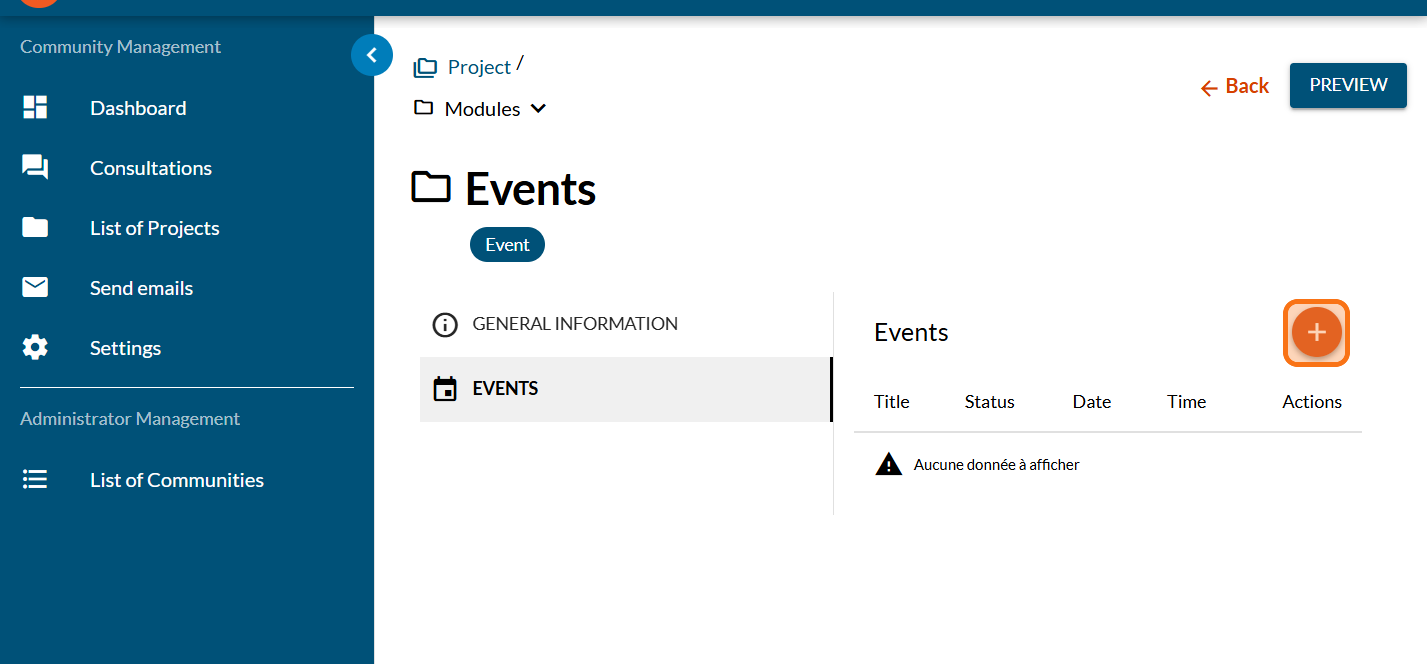Click the Consultations chat bubble icon
The height and width of the screenshot is (664, 1427).
tap(35, 168)
